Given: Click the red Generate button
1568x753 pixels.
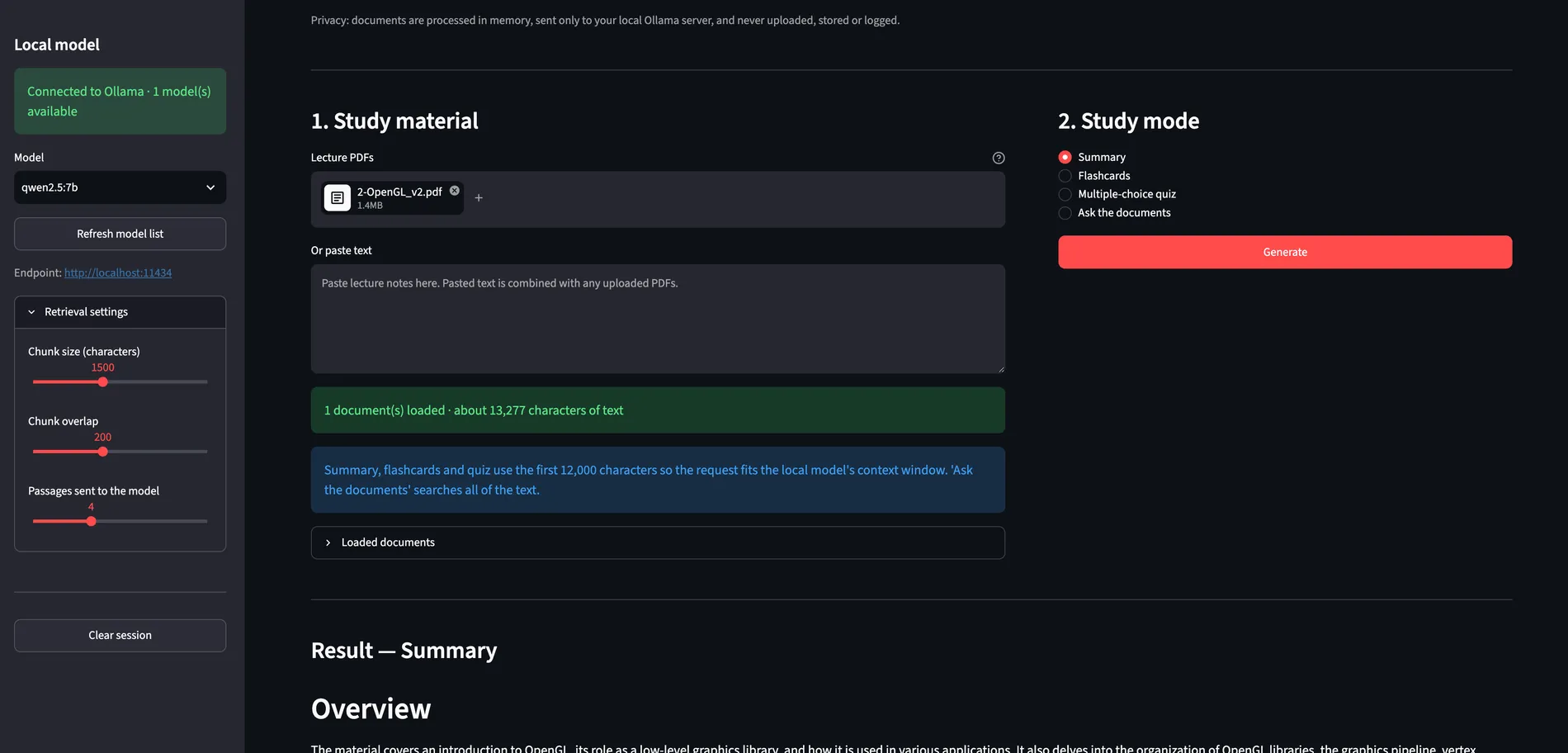Looking at the screenshot, I should pyautogui.click(x=1285, y=252).
